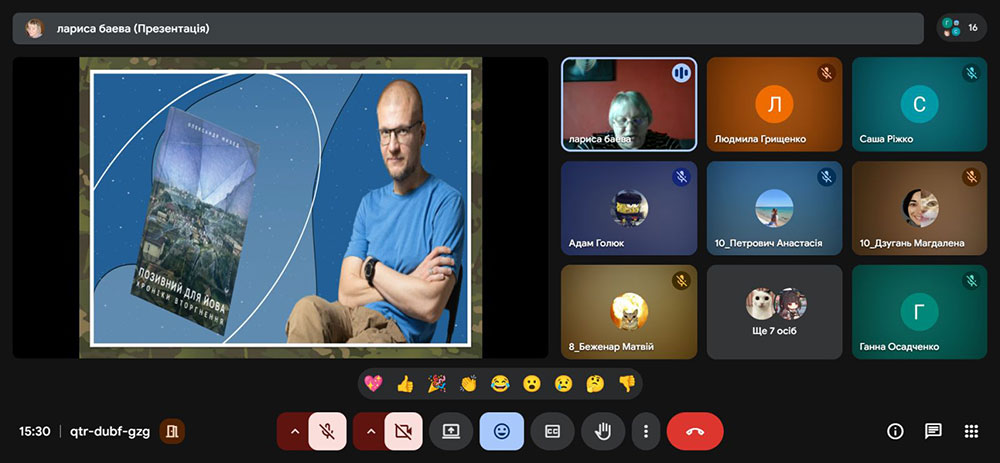The height and width of the screenshot is (463, 1000).
Task: Expand video settings arrow beside camera
Action: 370,431
